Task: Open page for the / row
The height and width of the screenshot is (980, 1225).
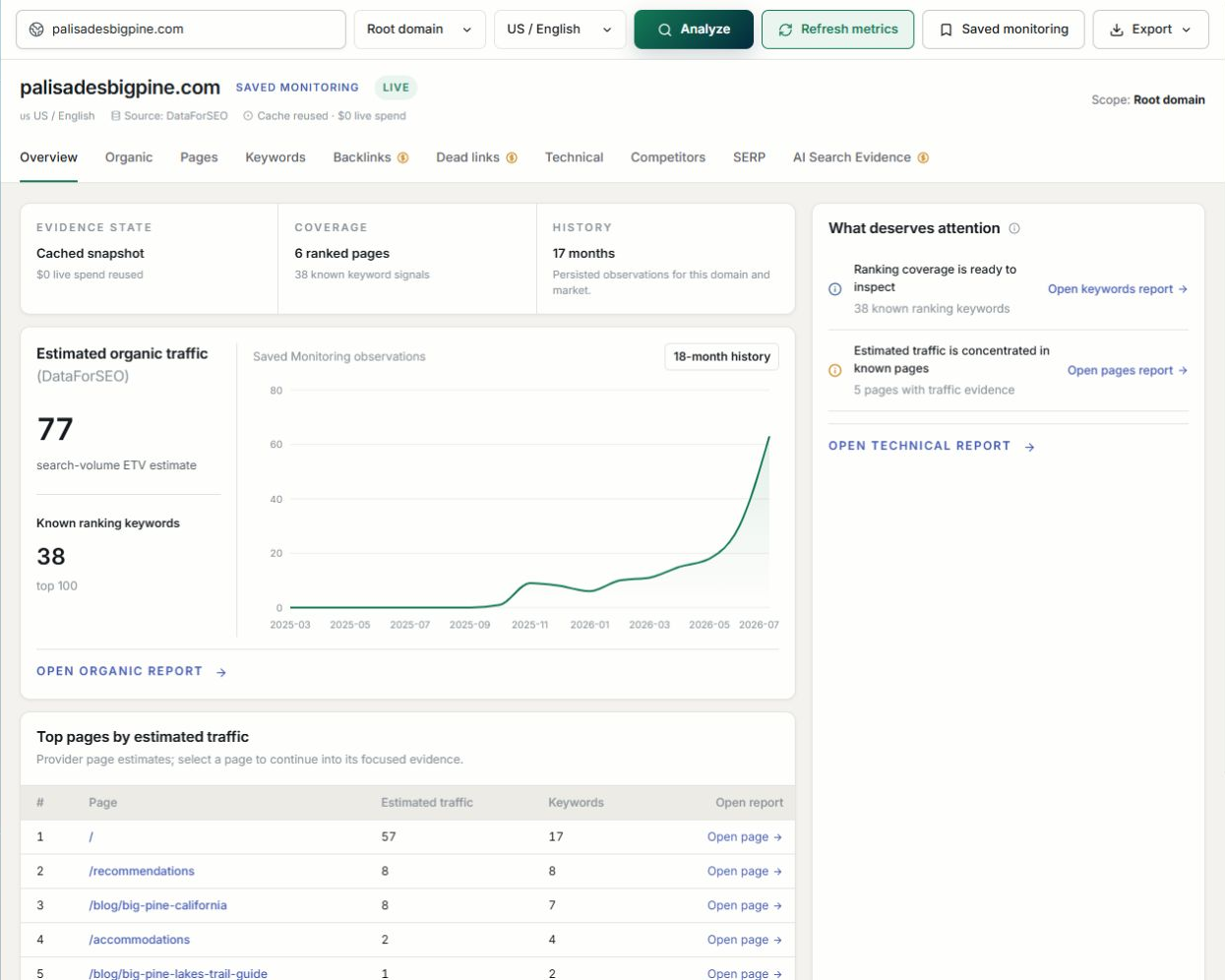Action: coord(744,837)
